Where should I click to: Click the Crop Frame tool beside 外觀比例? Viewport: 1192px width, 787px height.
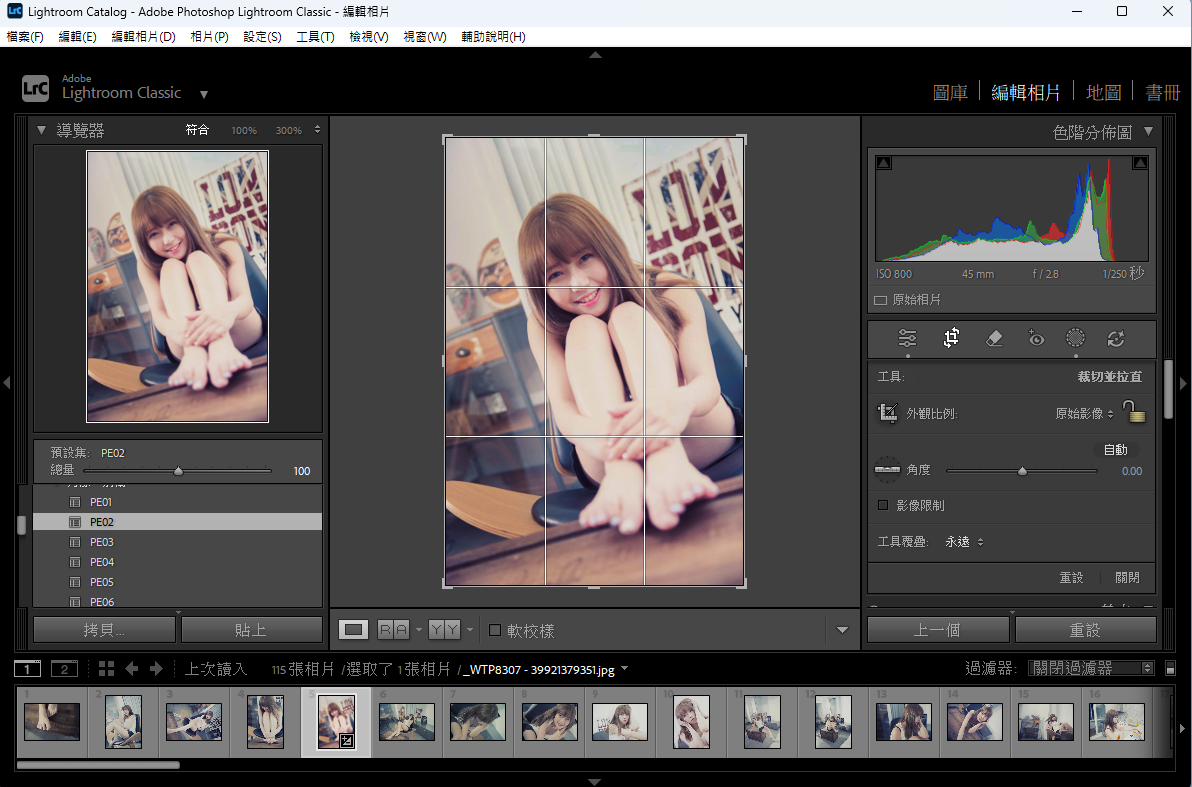point(887,413)
